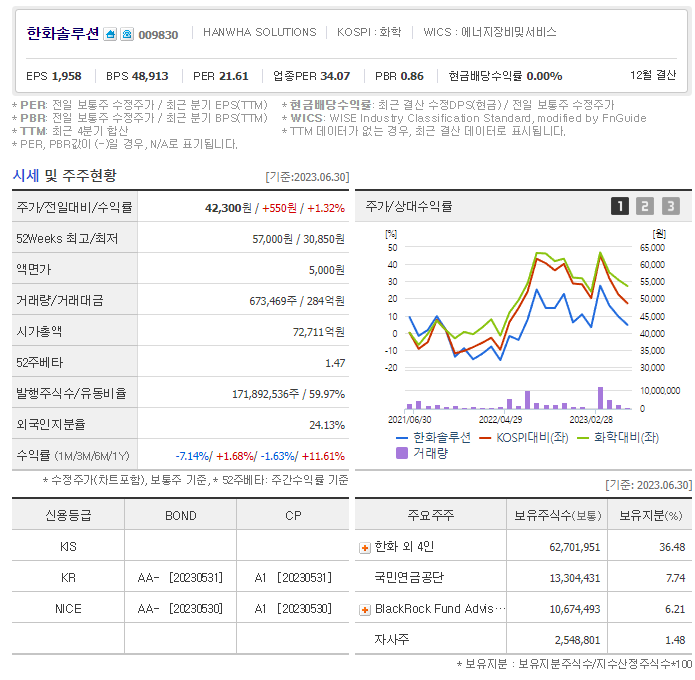Expand the 한화 외 4인 shareholder row
This screenshot has height=680, width=695.
point(365,548)
